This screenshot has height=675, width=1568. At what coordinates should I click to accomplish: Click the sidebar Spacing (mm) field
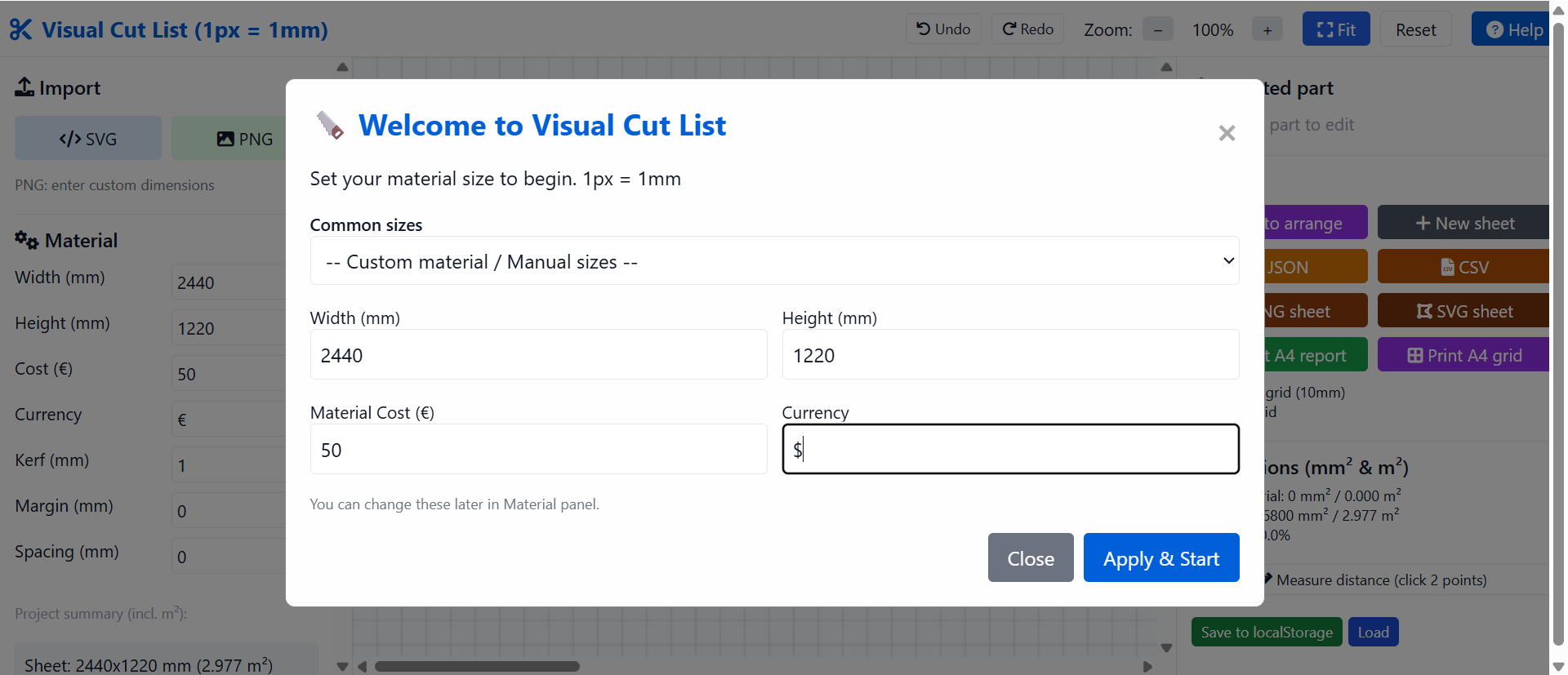coord(229,557)
